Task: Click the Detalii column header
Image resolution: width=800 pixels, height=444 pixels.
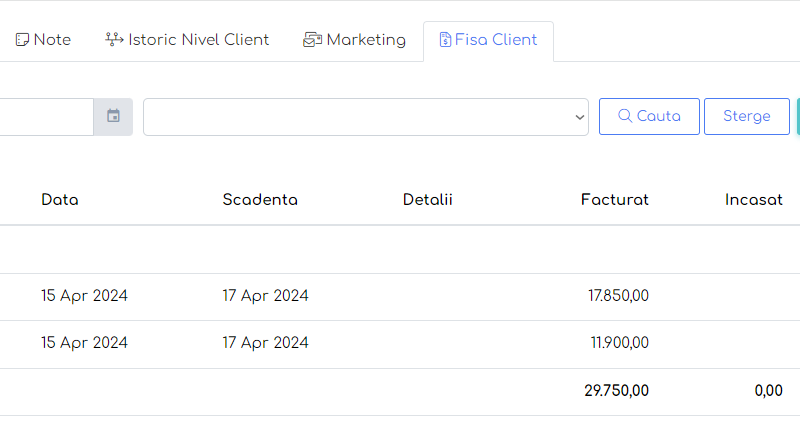Action: (428, 200)
